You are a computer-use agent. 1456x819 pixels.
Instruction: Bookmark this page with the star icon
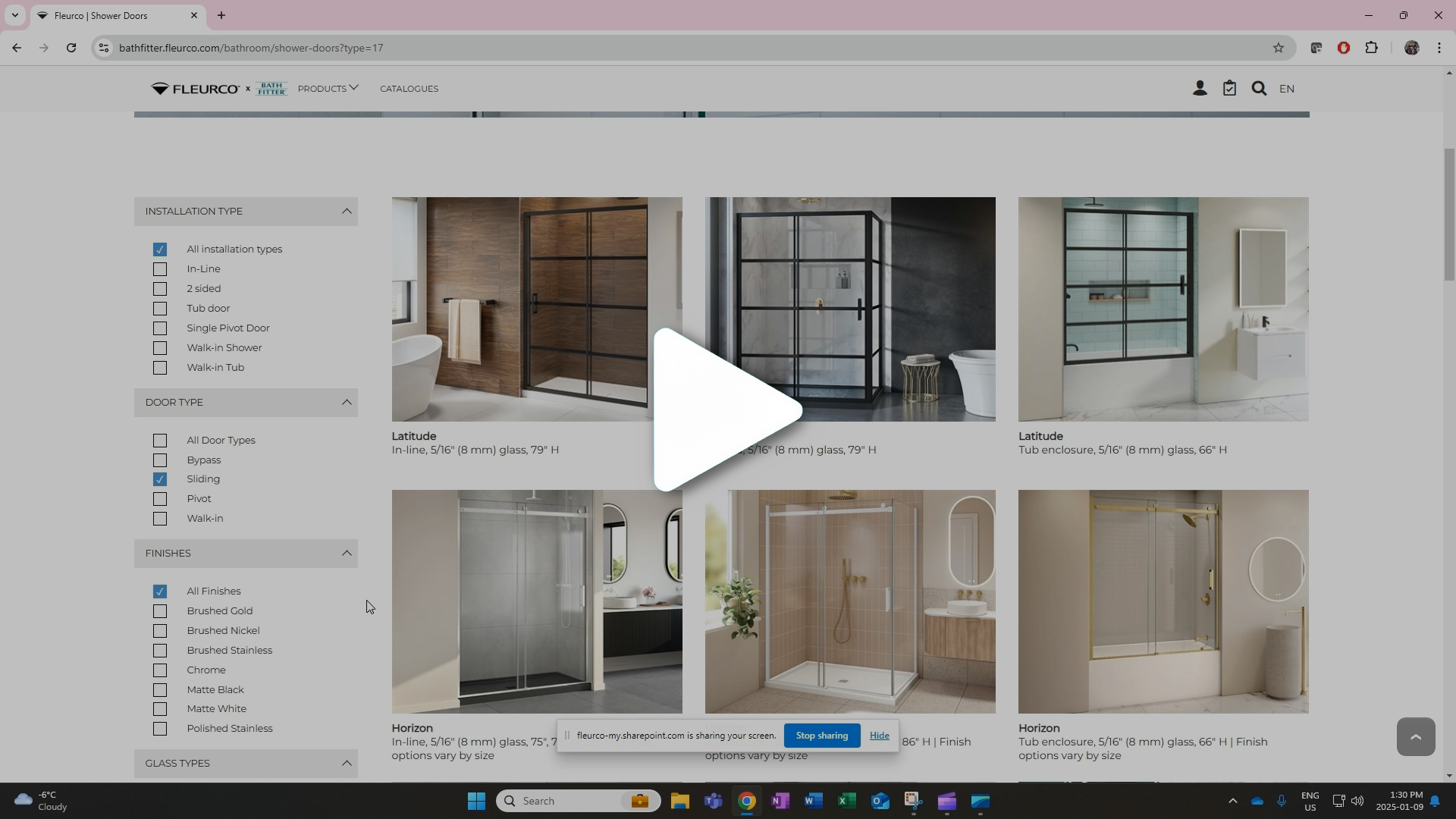point(1279,48)
